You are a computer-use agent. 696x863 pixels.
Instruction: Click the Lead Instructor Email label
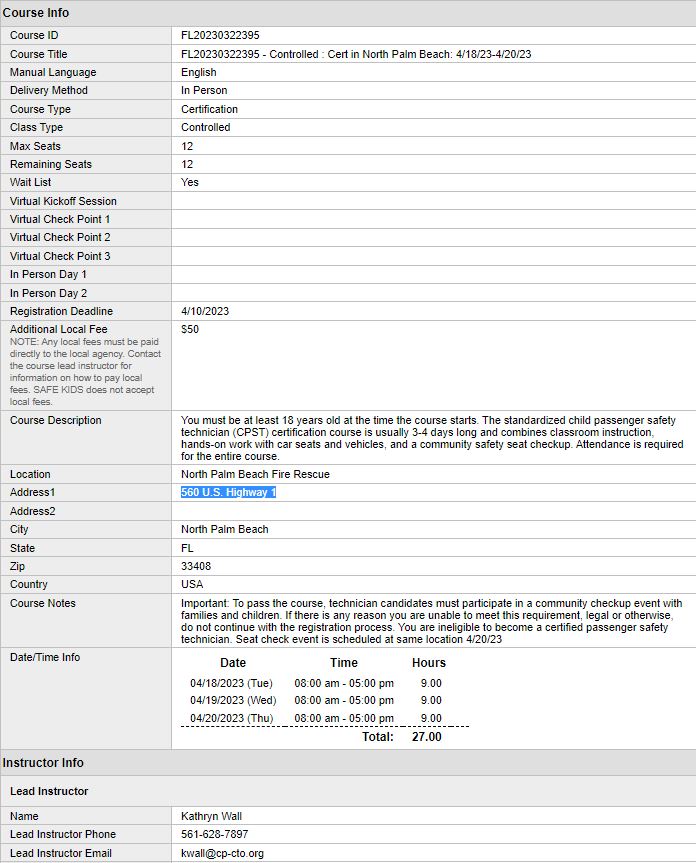tap(61, 853)
